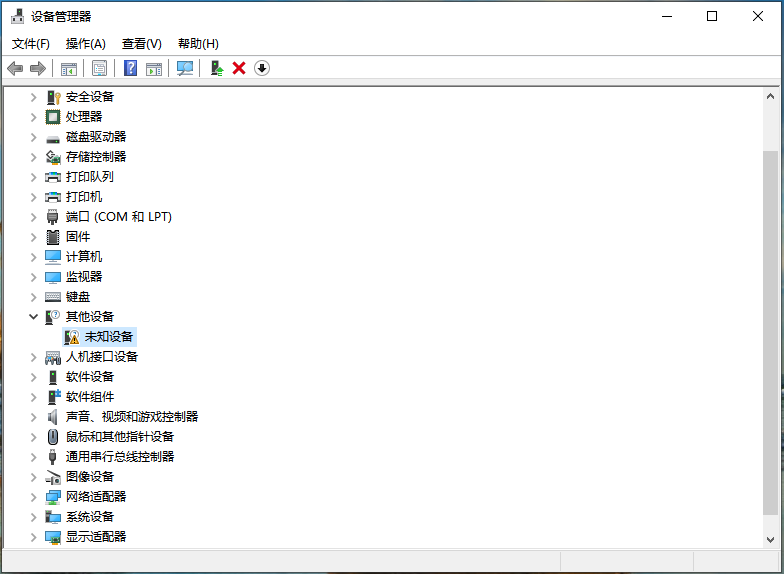The width and height of the screenshot is (784, 574).
Task: Expand the 打印队列 node
Action: click(34, 177)
